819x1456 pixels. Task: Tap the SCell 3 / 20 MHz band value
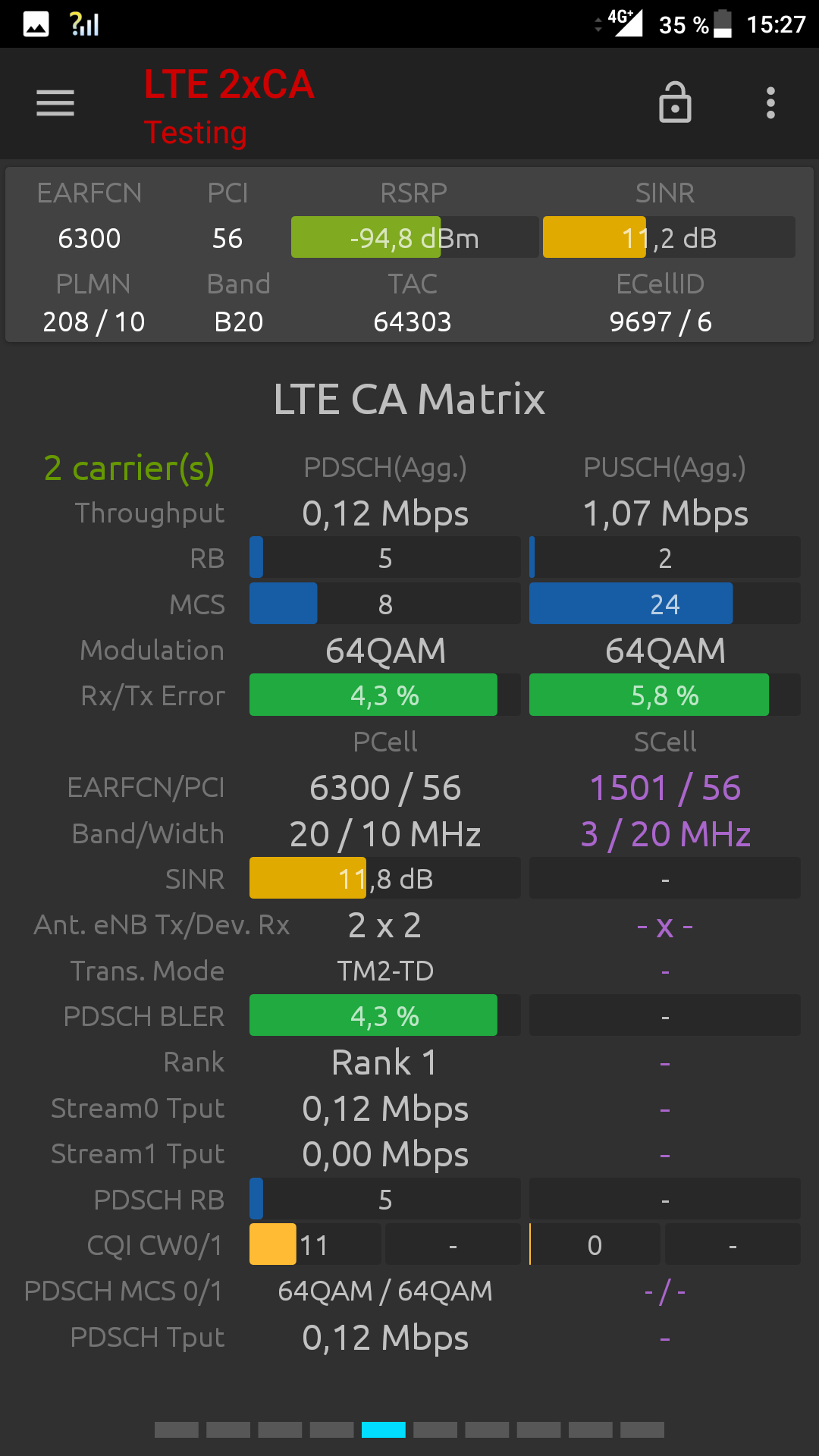(665, 834)
